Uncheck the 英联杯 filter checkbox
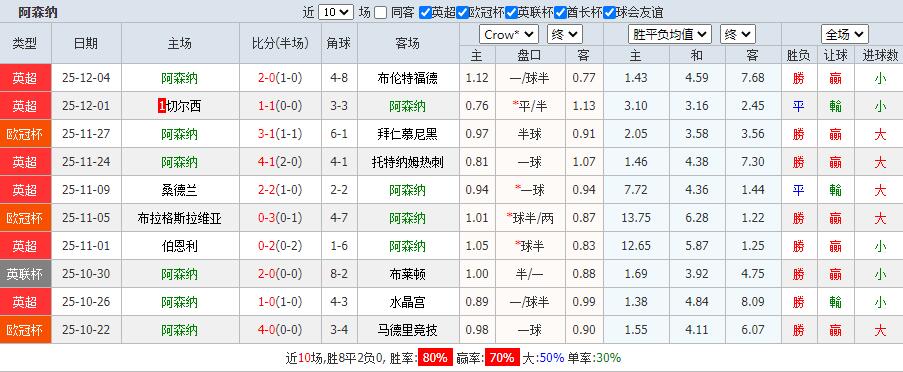The height and width of the screenshot is (372, 903). coord(511,13)
